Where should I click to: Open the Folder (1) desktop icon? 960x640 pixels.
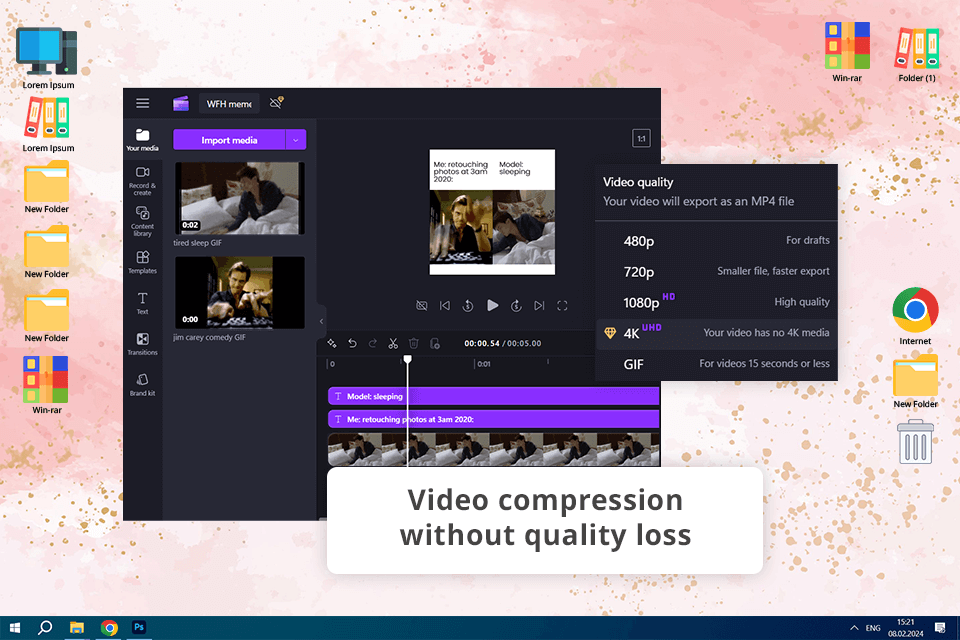click(917, 54)
